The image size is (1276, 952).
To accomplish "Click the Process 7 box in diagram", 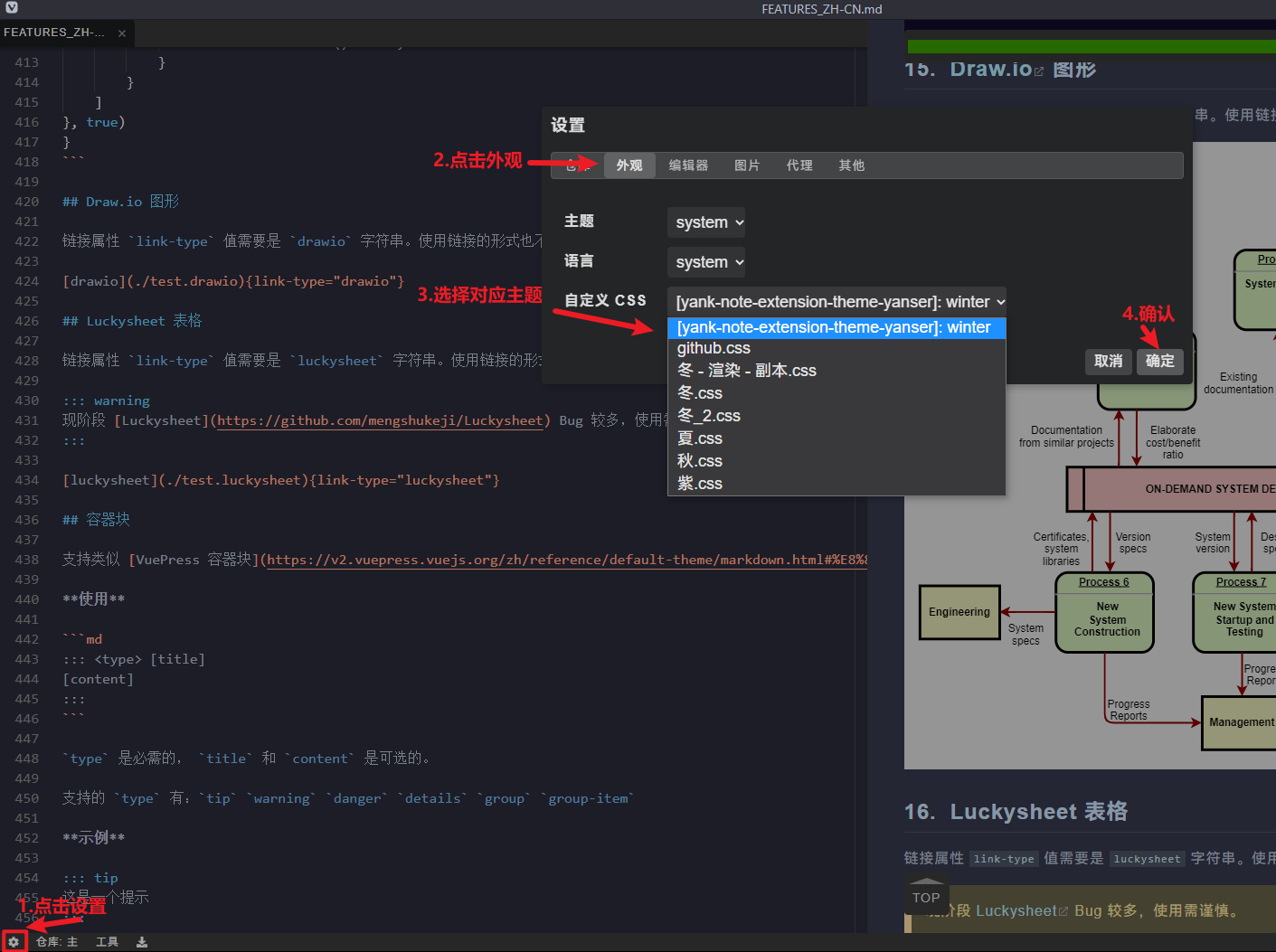I will [x=1235, y=612].
